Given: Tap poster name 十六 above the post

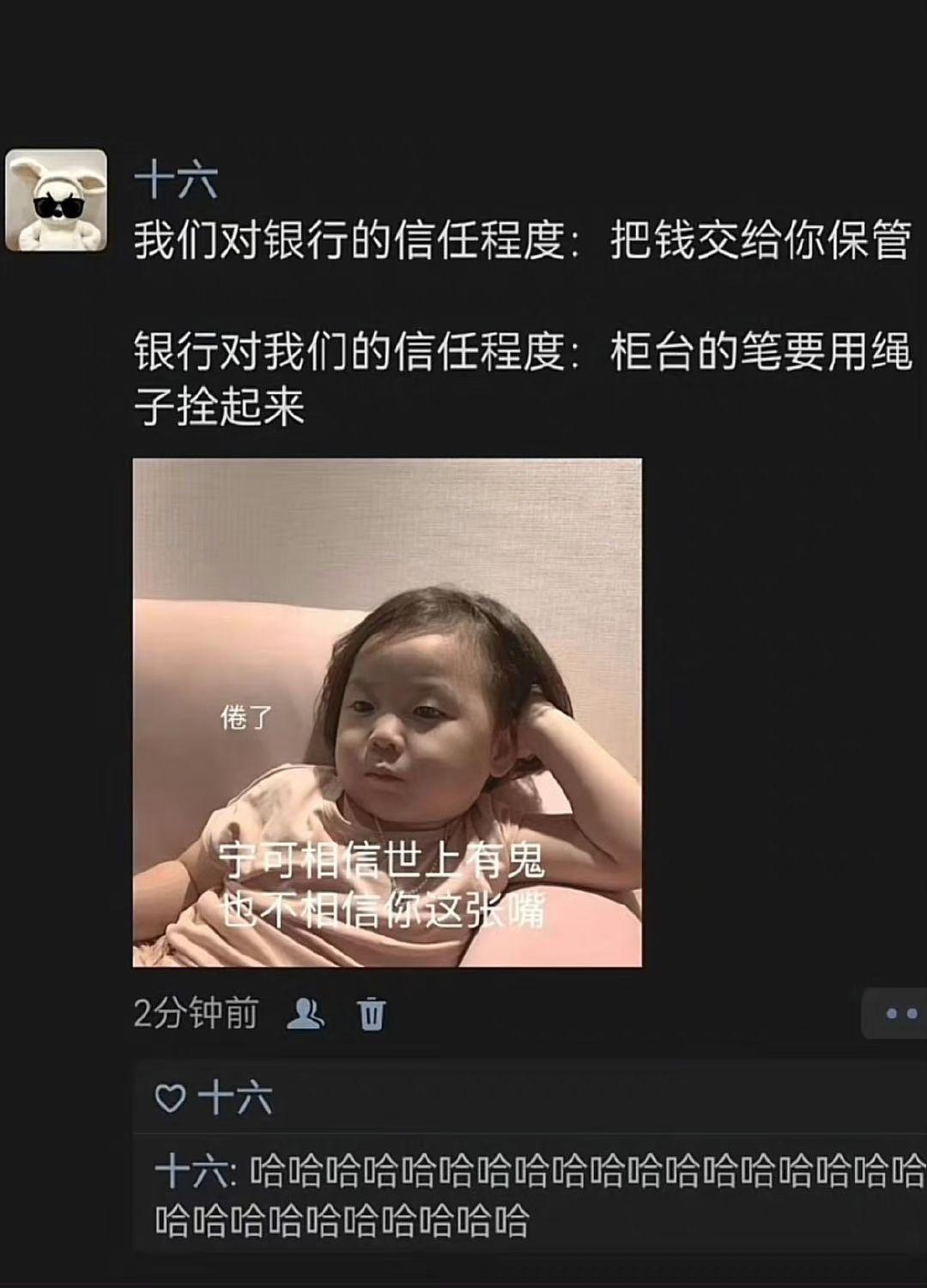Looking at the screenshot, I should point(176,182).
